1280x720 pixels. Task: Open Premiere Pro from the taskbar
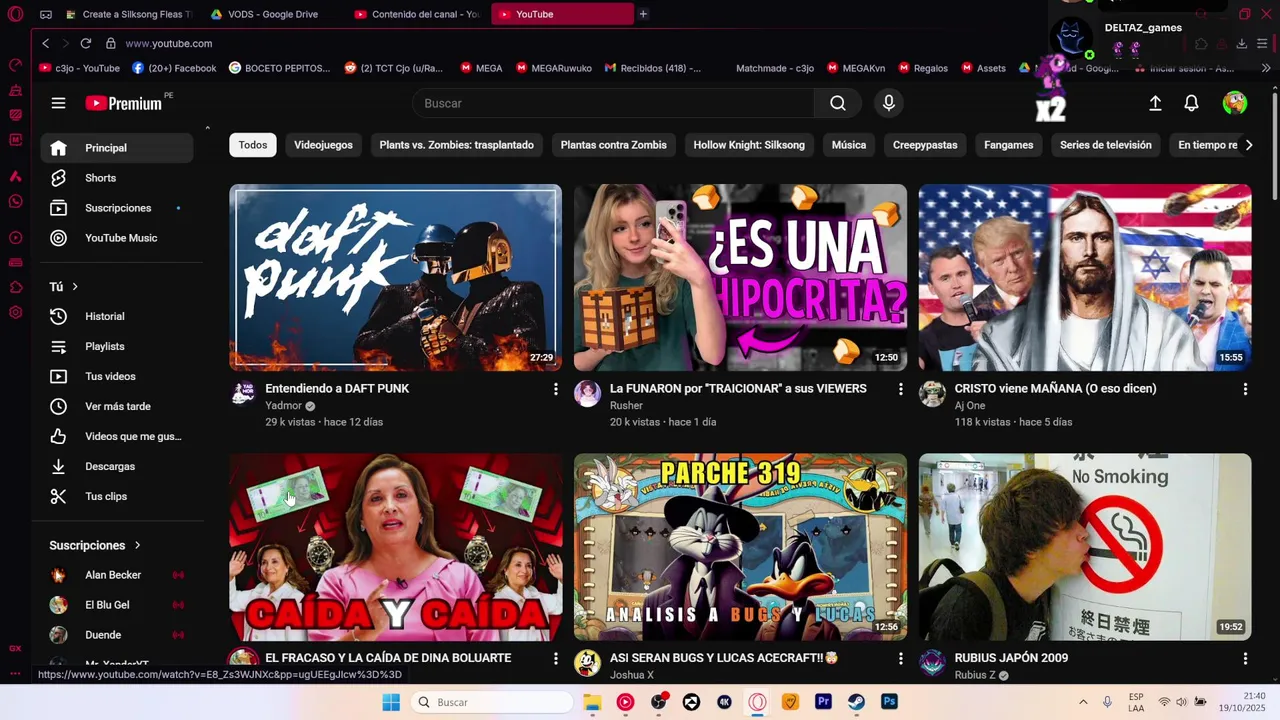point(823,702)
